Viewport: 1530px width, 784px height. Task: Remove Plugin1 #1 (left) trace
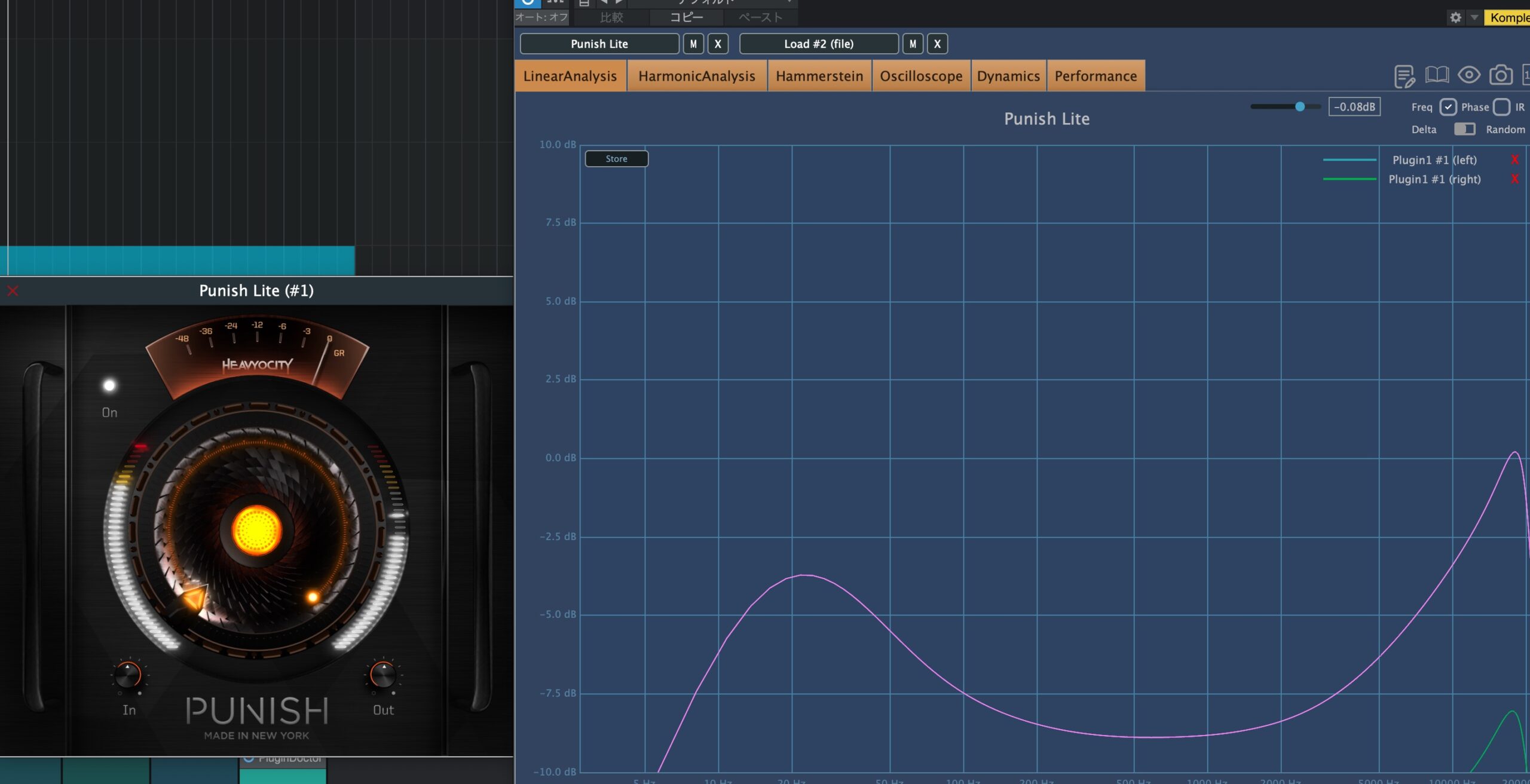pos(1514,160)
